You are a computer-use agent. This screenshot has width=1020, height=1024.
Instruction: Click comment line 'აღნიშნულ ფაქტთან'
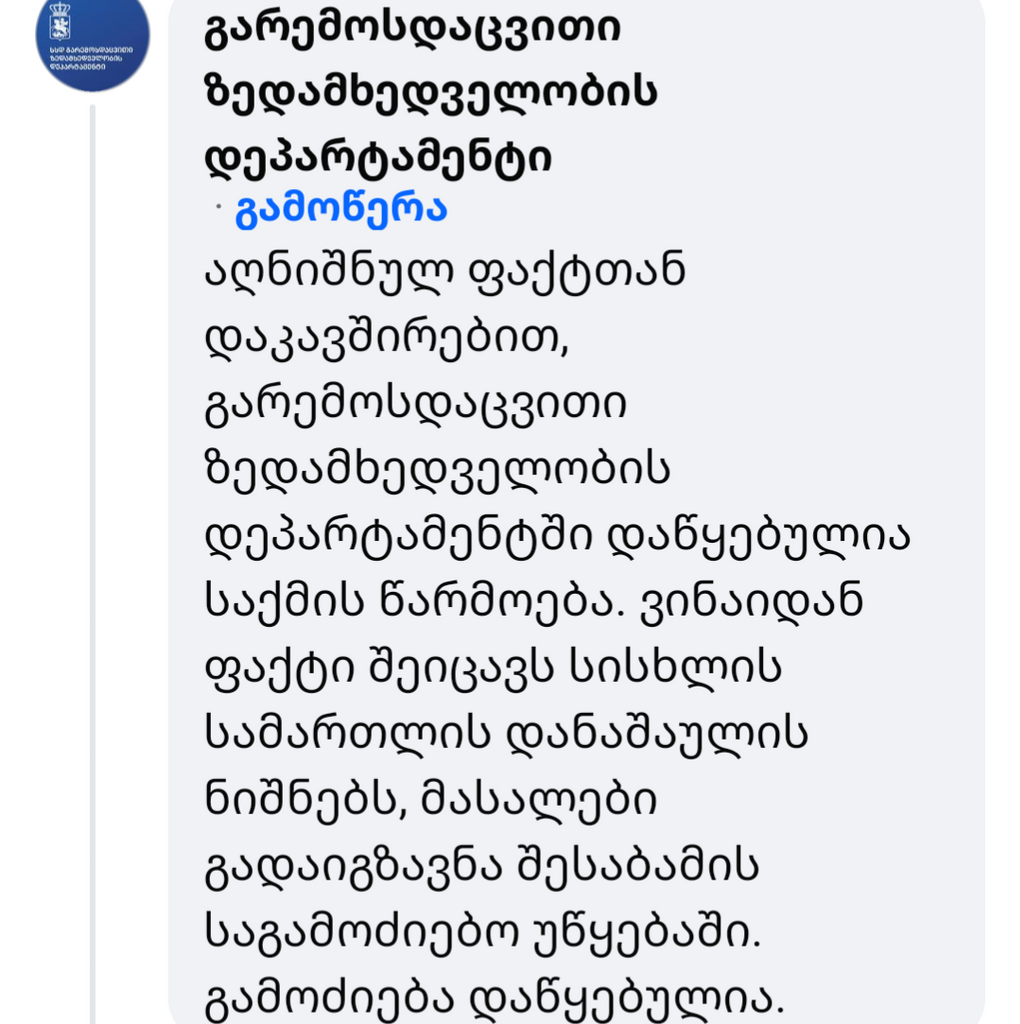(x=445, y=273)
